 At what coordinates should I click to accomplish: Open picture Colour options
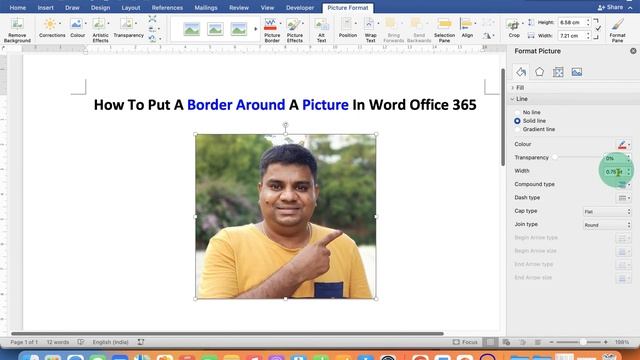click(x=78, y=28)
